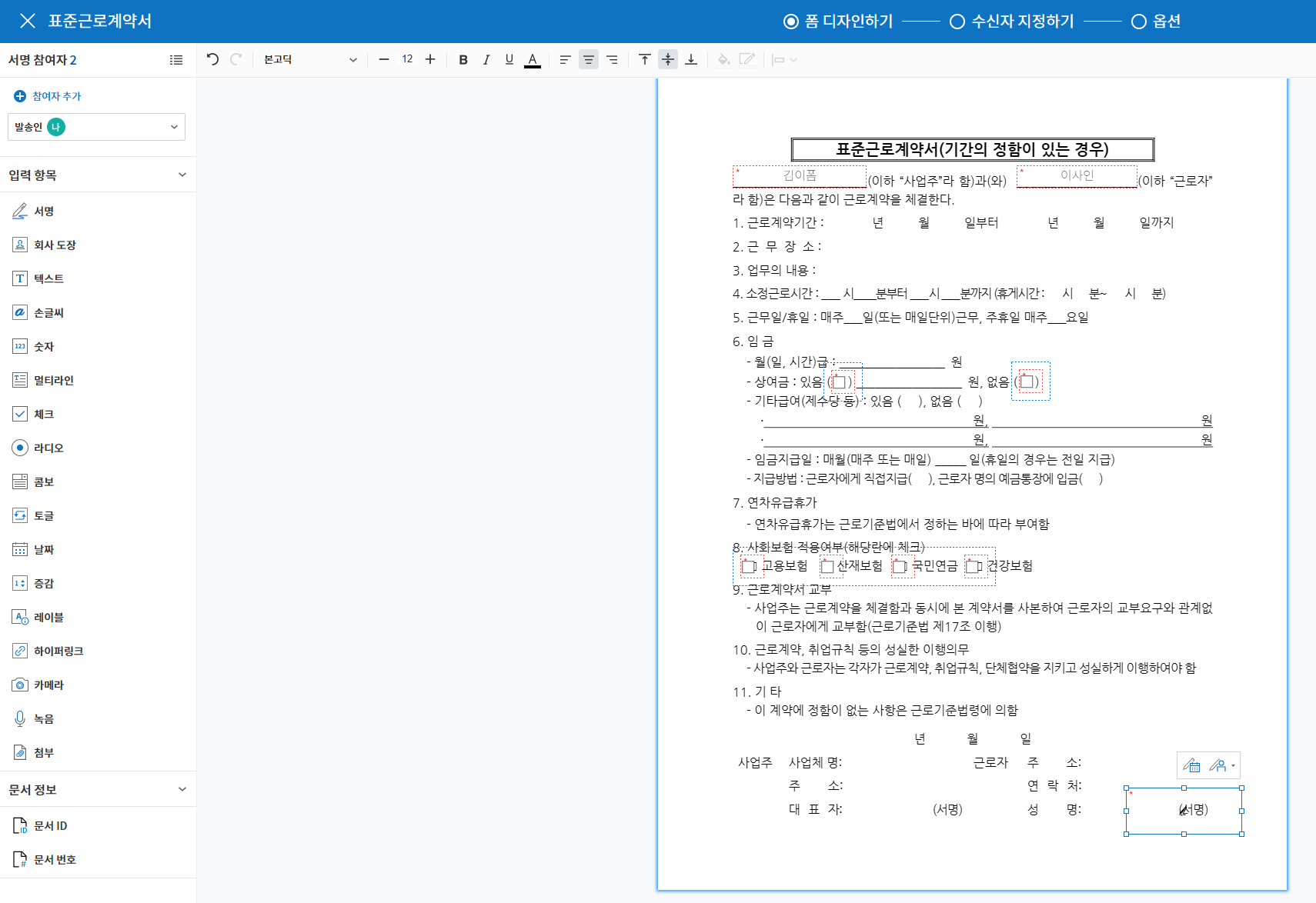Increase font size with plus
This screenshot has height=903, width=1316.
(x=430, y=59)
